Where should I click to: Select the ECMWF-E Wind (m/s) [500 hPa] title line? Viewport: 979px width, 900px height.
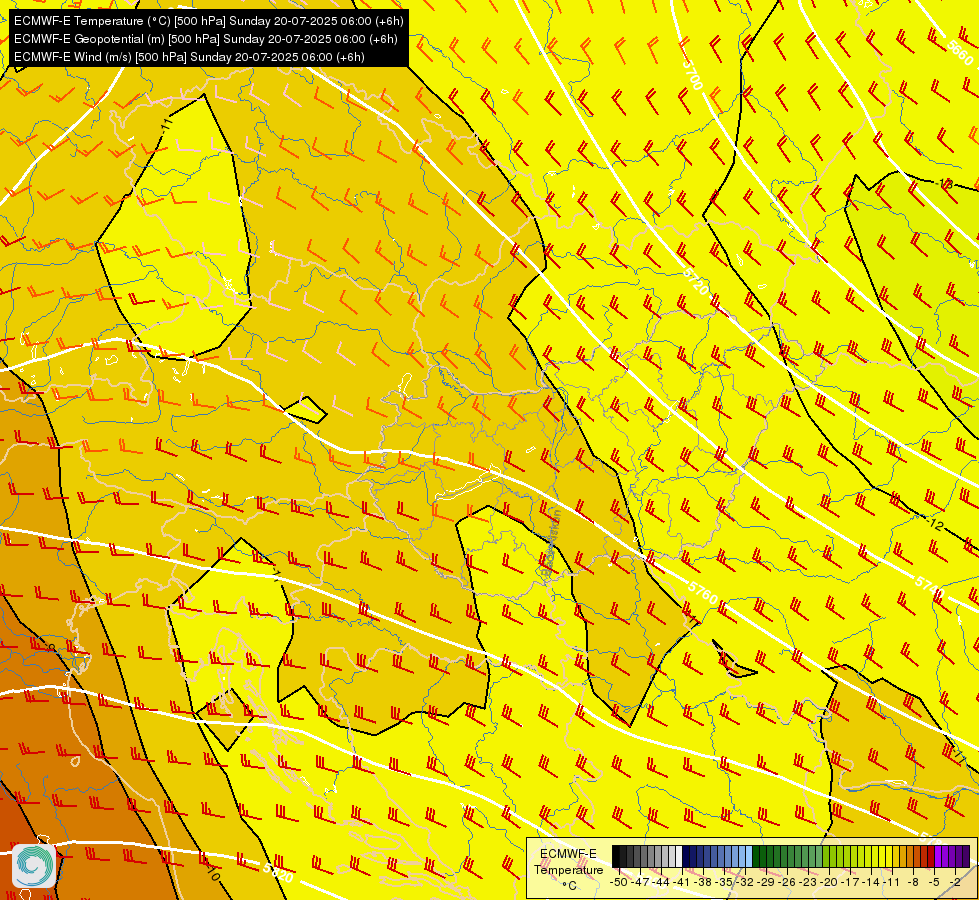(189, 57)
